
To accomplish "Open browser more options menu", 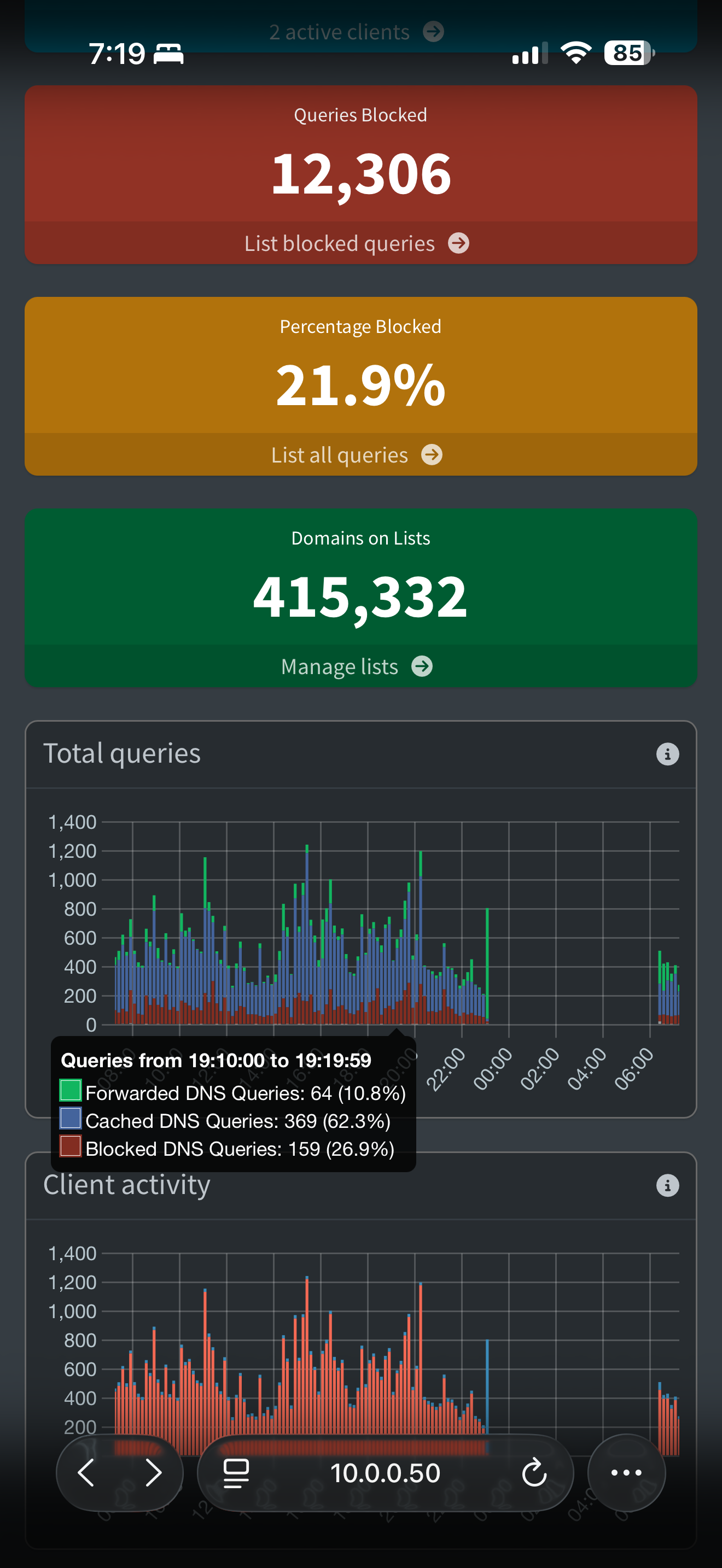I will click(x=626, y=1472).
